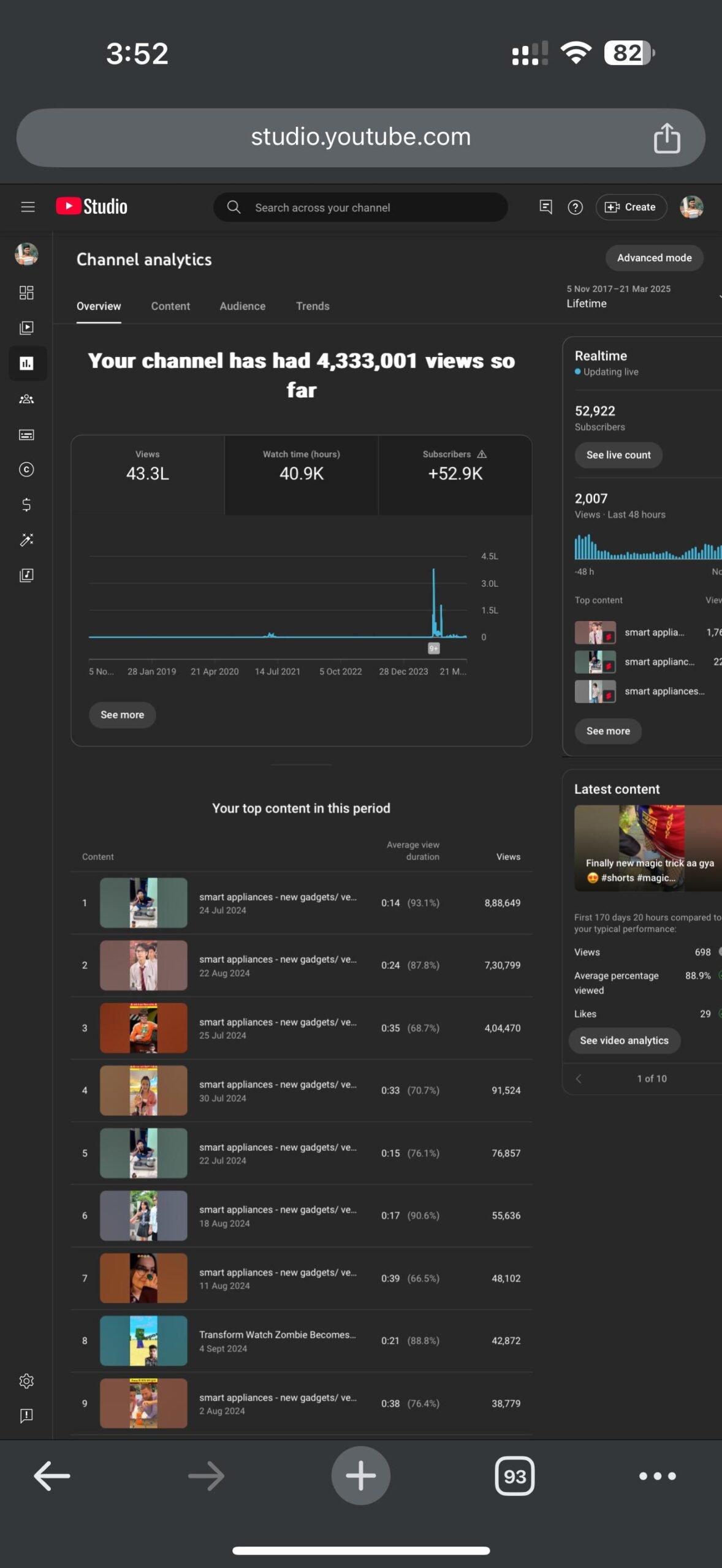Select the Watch time (hours) card
The image size is (722, 1568).
[302, 475]
